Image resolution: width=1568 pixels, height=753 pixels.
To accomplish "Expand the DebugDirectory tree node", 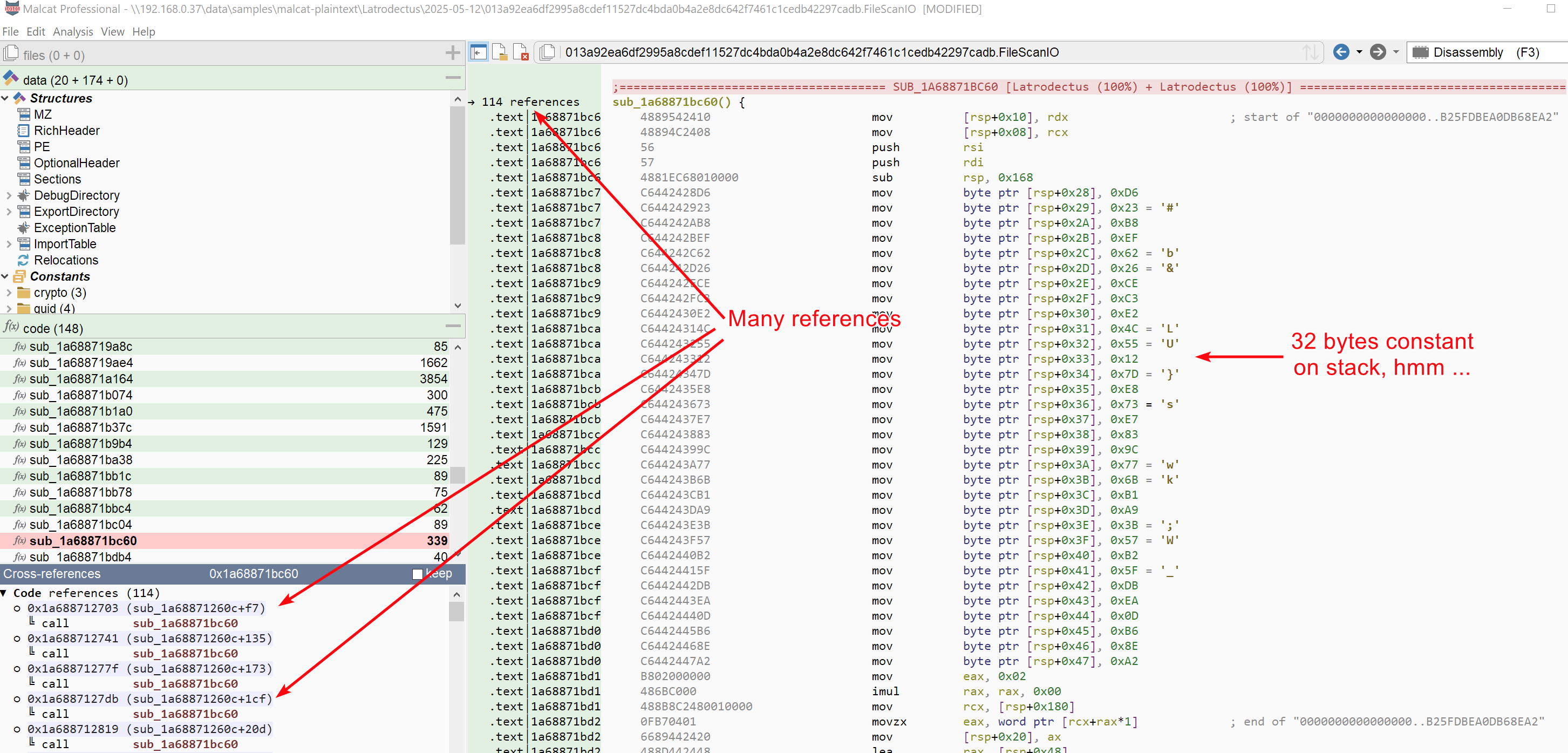I will [x=9, y=195].
